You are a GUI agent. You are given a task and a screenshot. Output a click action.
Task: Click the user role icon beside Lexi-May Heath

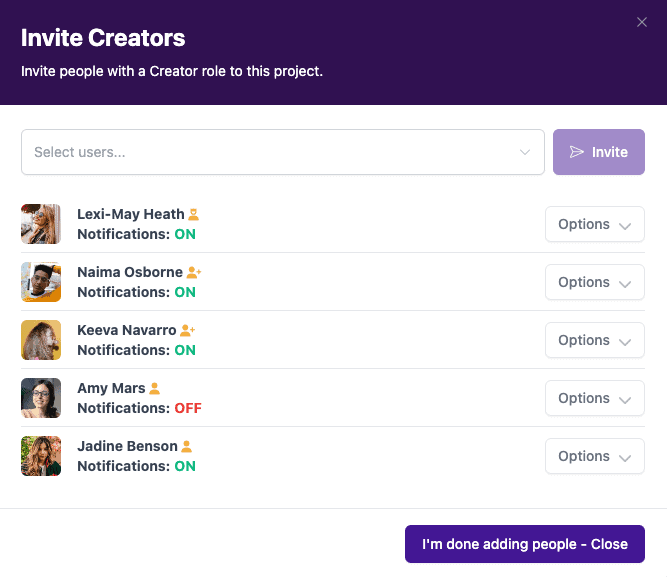tap(194, 214)
